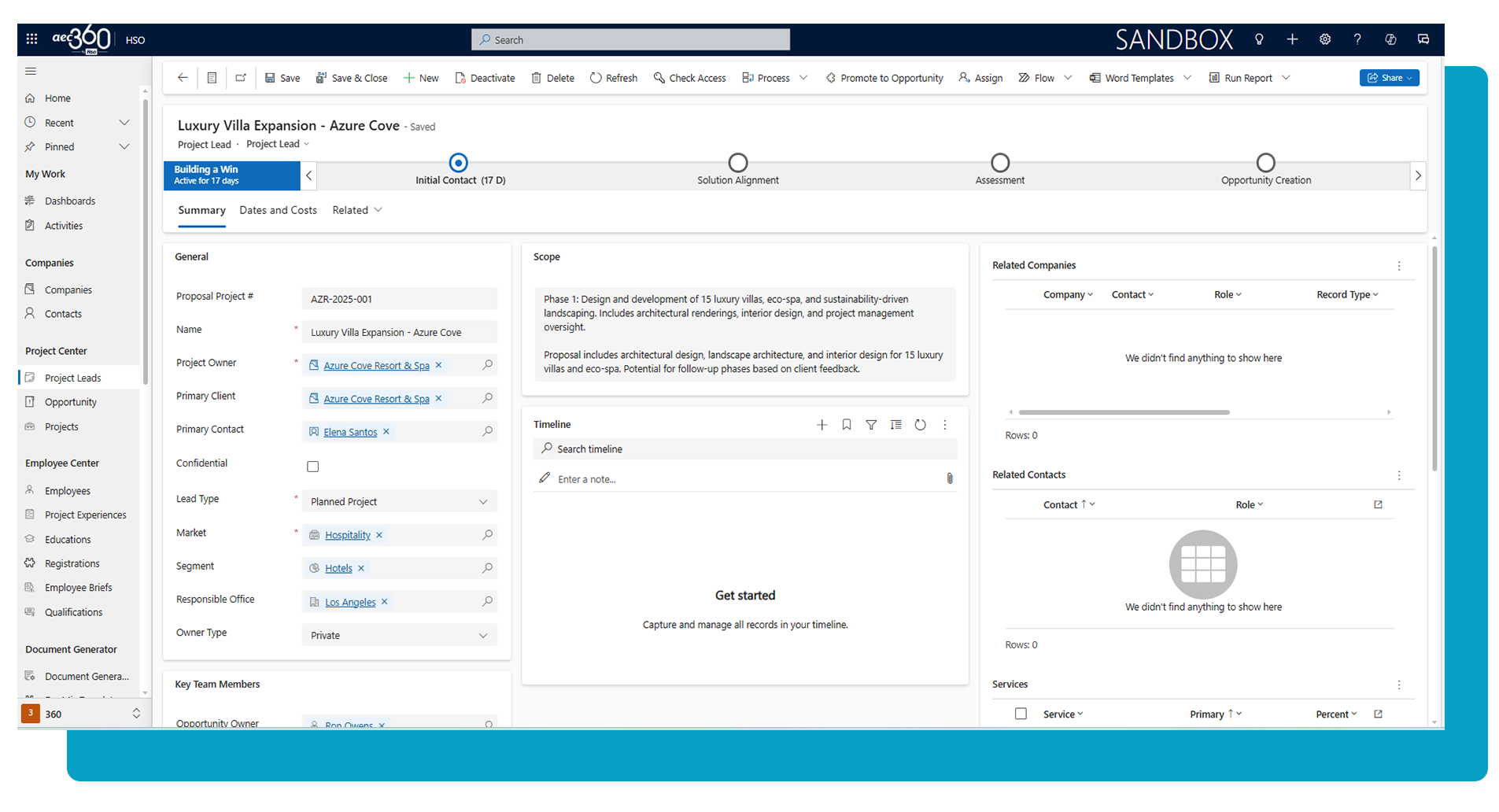1499x812 pixels.
Task: Select the Assessment stage circle
Action: click(x=1000, y=163)
